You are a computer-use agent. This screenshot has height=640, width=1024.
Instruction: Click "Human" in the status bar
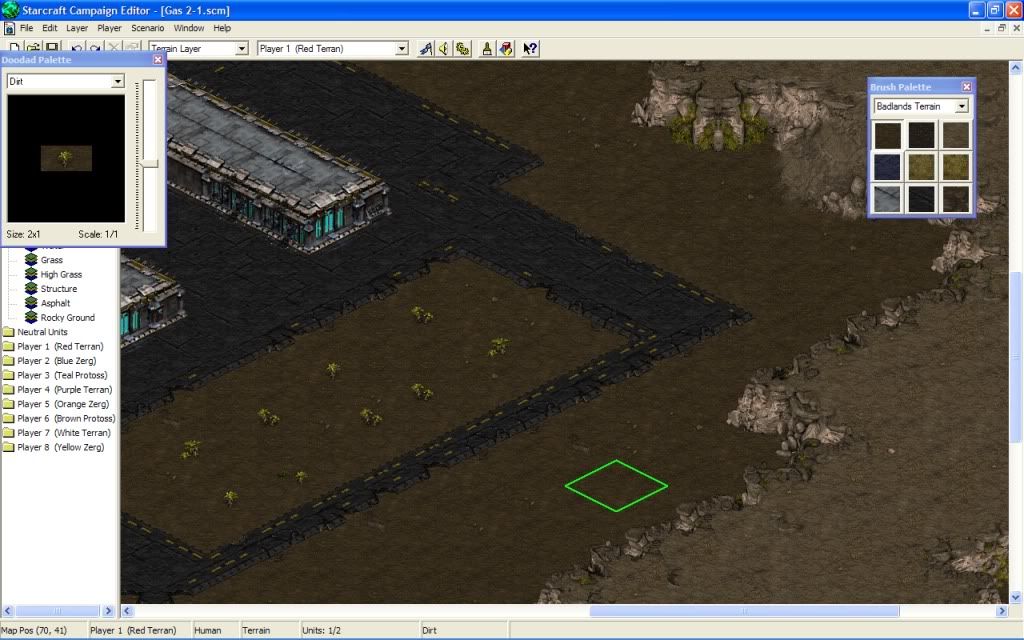click(208, 630)
